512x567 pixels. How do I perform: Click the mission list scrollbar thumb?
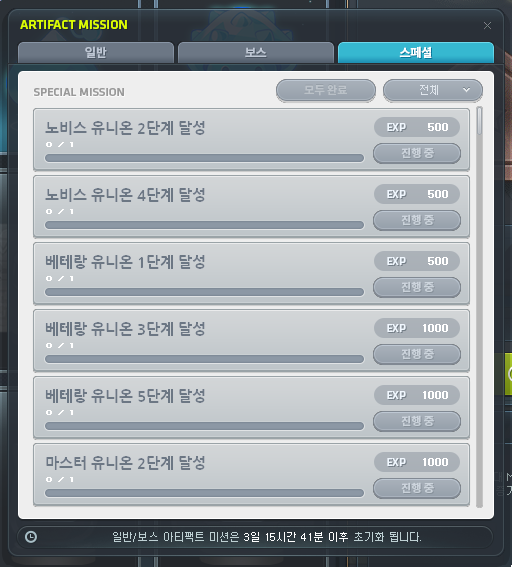[479, 121]
